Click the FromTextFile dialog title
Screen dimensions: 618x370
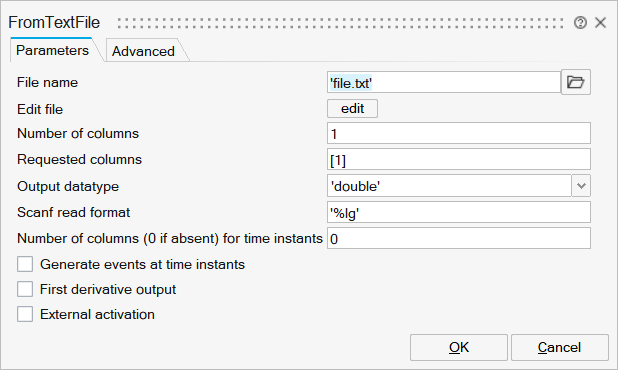[x=54, y=22]
